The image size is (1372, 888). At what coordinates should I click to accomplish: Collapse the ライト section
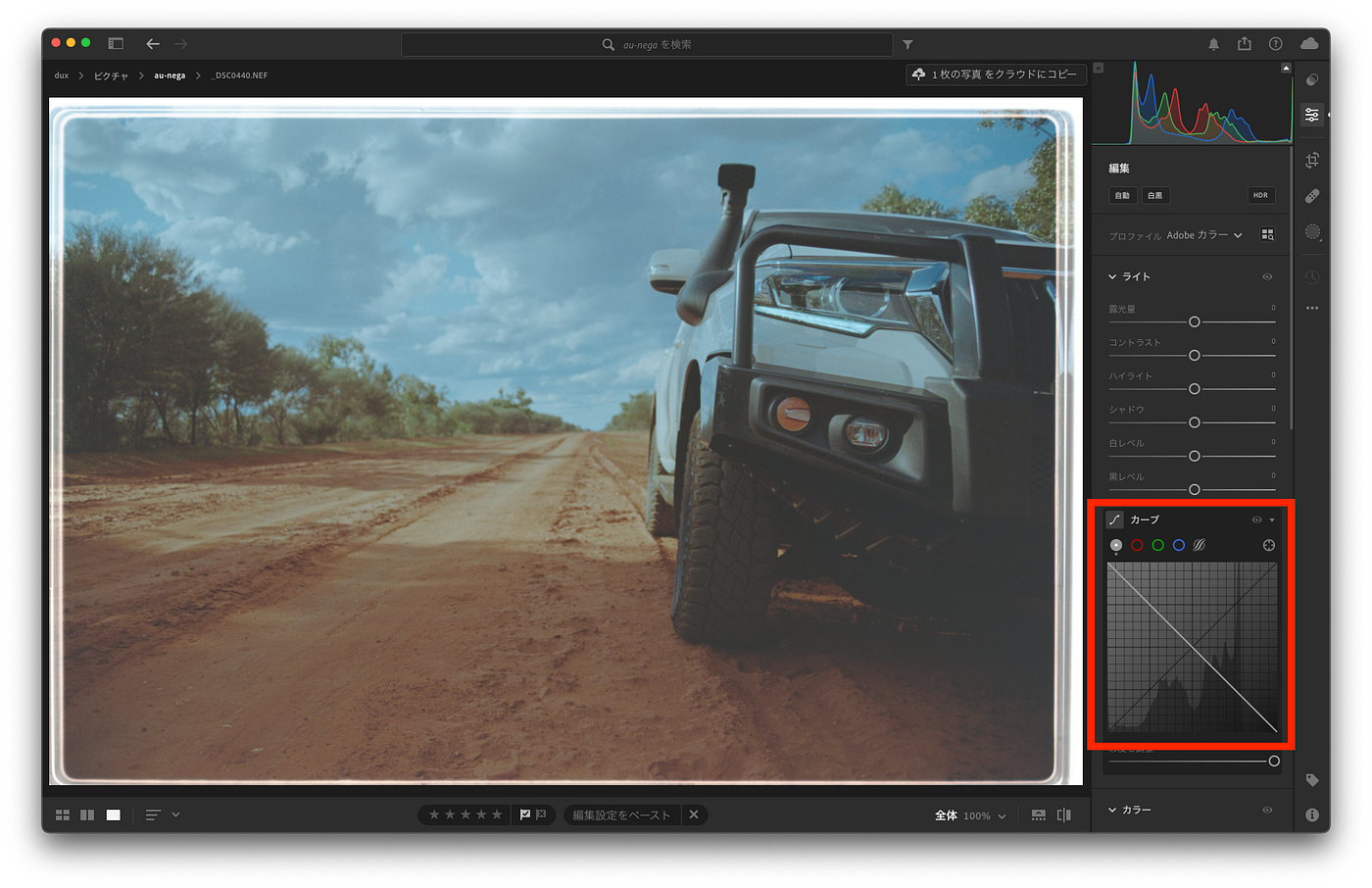(1112, 277)
